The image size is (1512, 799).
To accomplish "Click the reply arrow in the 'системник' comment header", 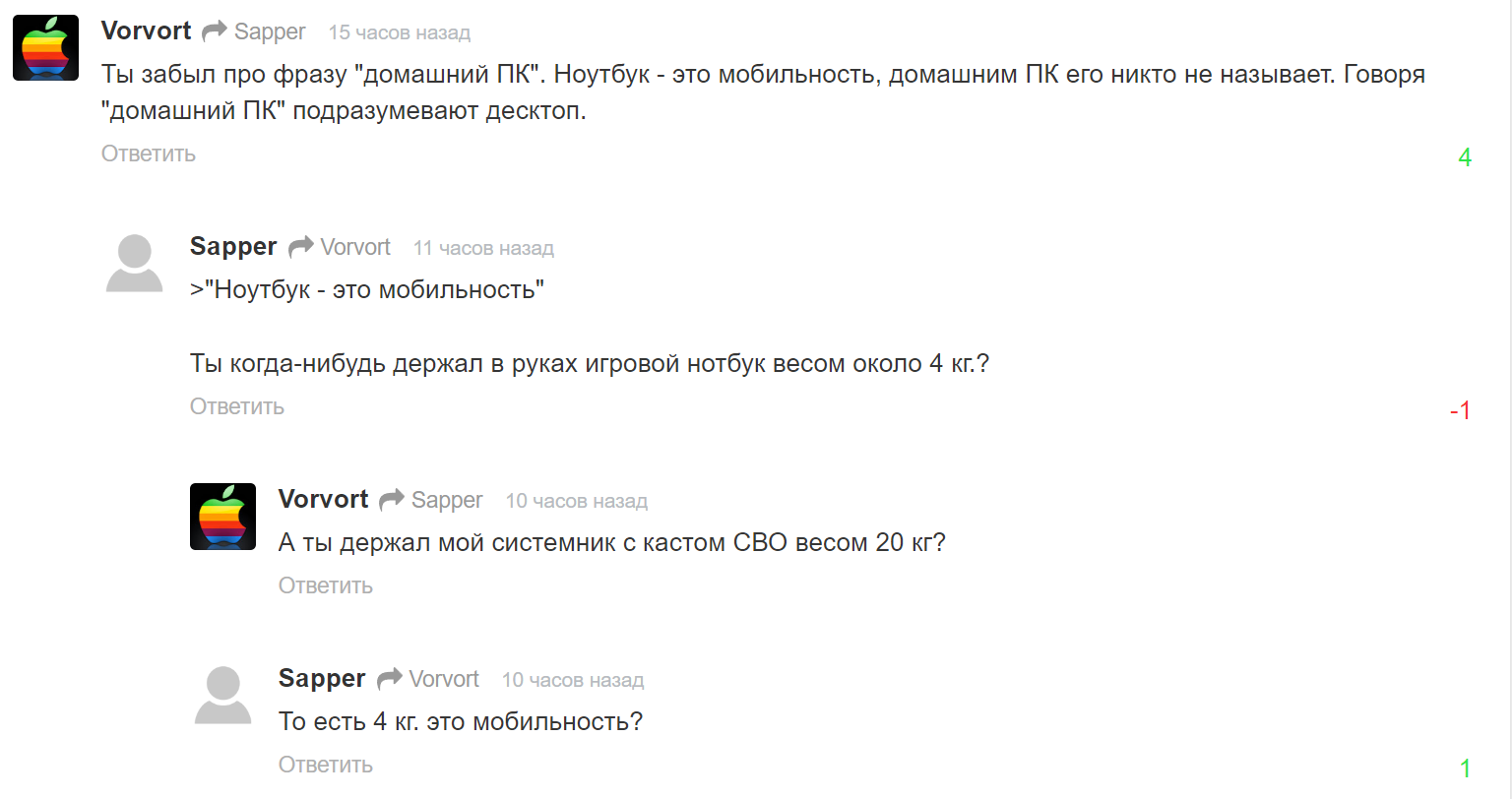I will (x=391, y=500).
